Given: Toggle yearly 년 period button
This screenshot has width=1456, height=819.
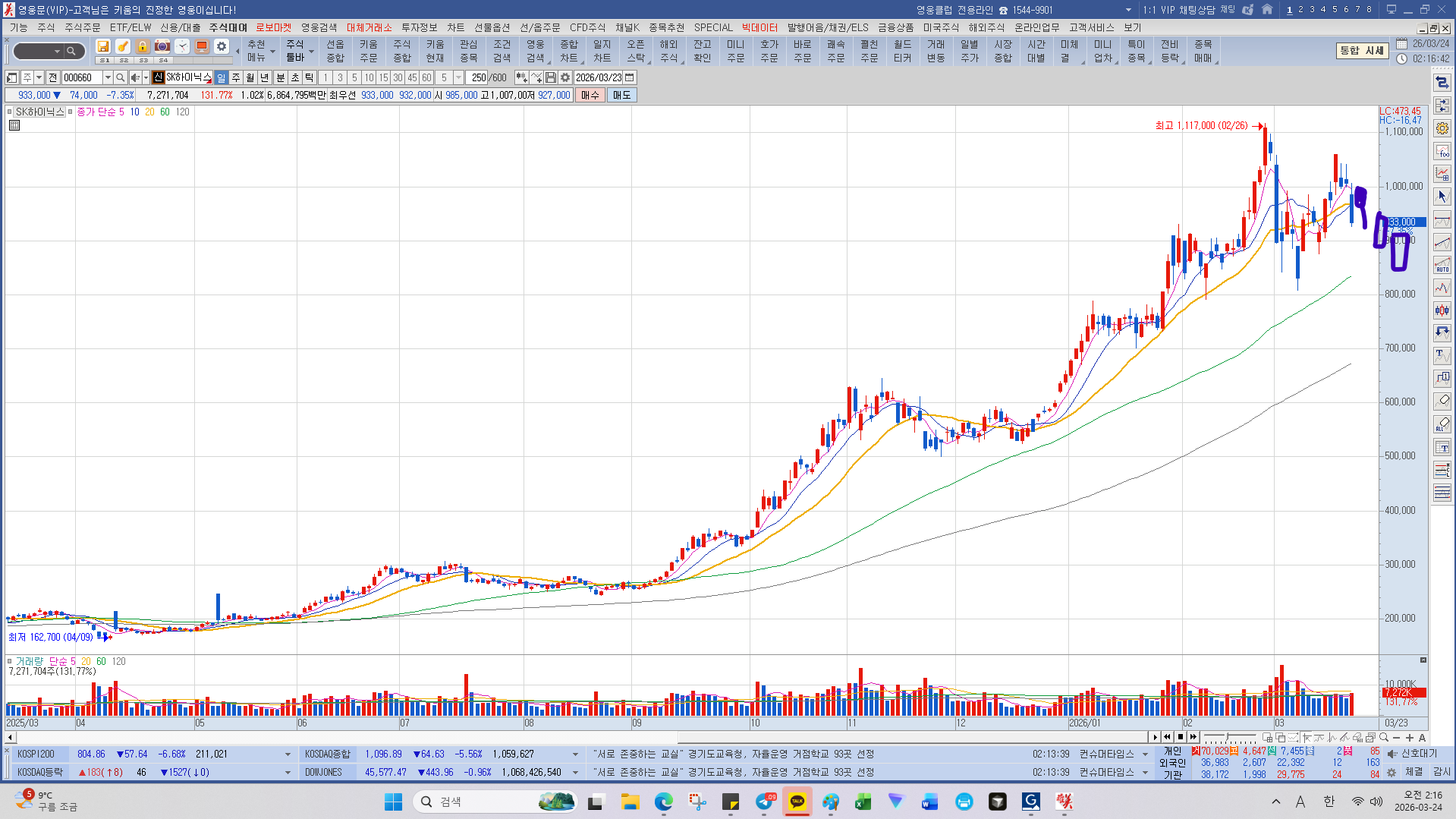Looking at the screenshot, I should click(x=265, y=77).
